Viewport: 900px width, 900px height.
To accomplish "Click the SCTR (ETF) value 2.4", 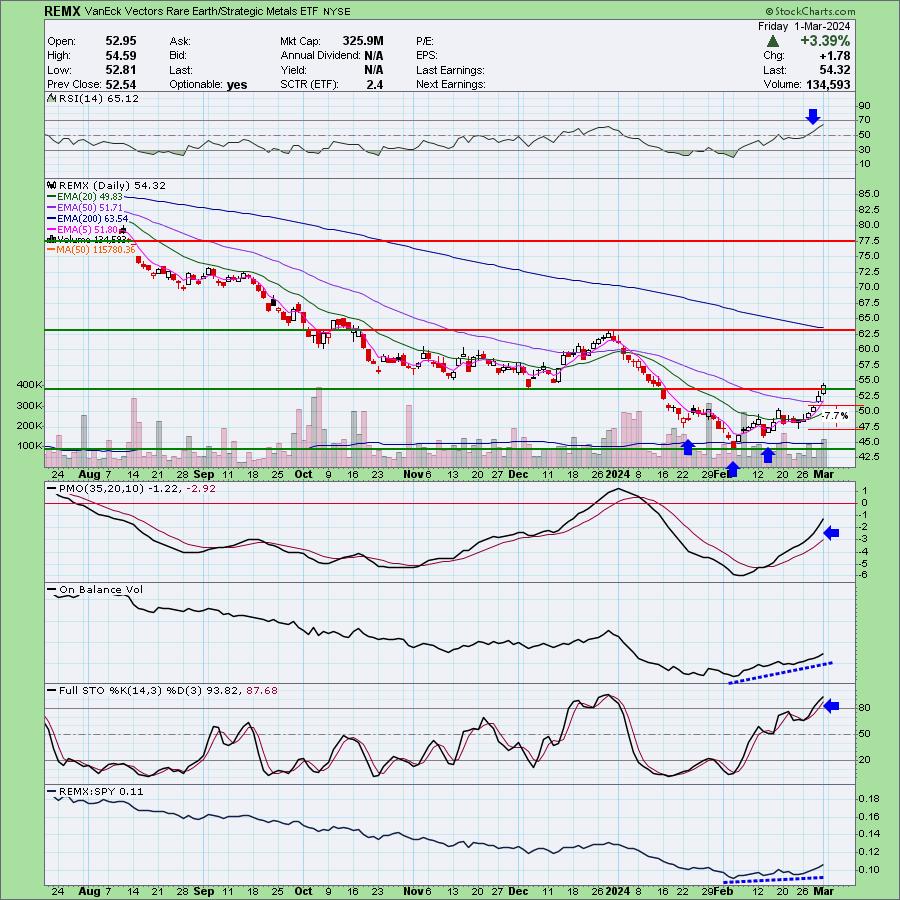I will click(375, 84).
